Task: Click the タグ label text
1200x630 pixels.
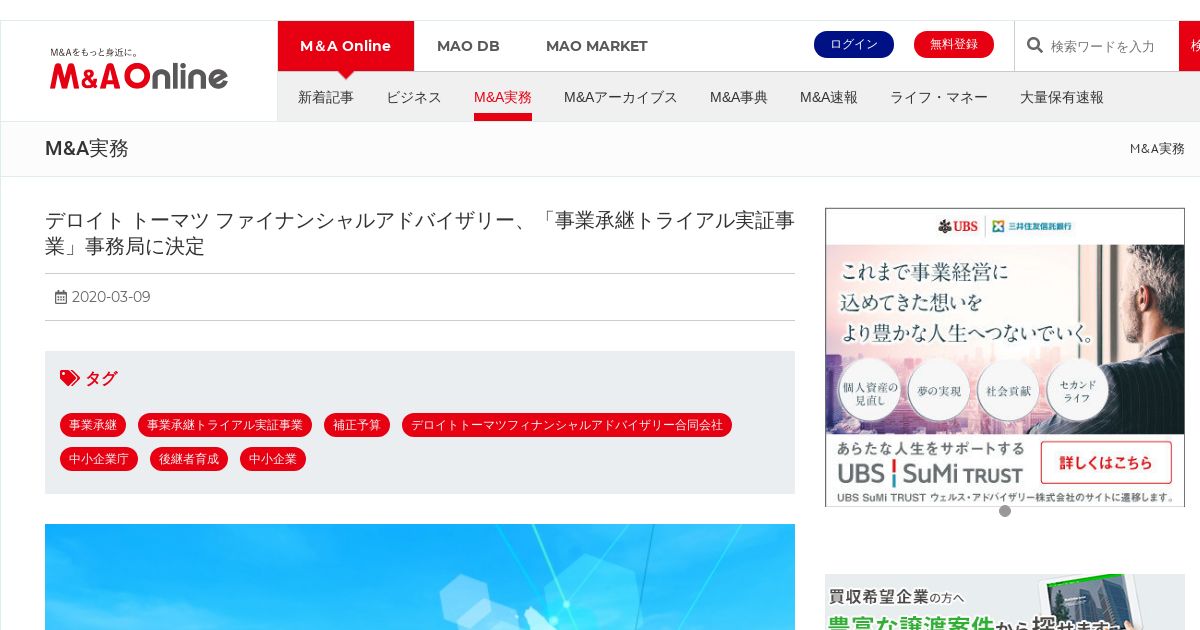Action: tap(101, 378)
